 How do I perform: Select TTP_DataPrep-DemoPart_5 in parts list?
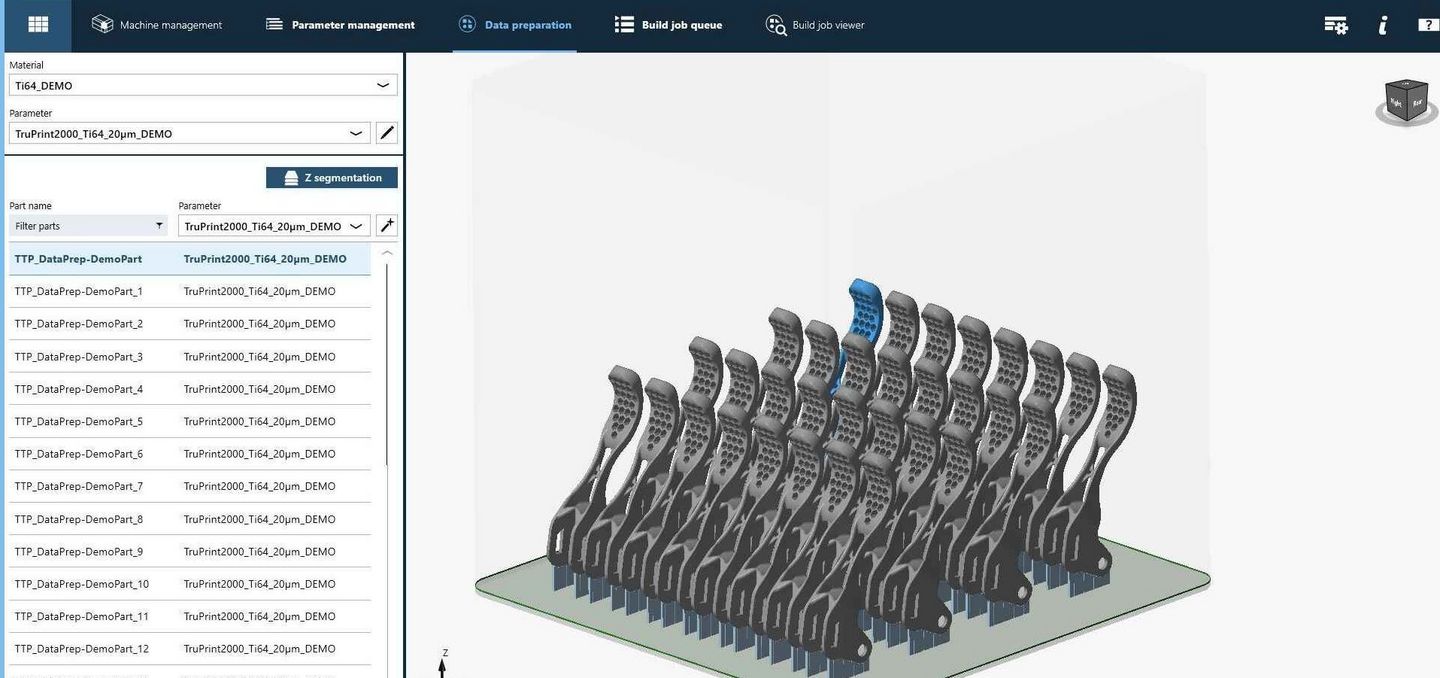79,421
